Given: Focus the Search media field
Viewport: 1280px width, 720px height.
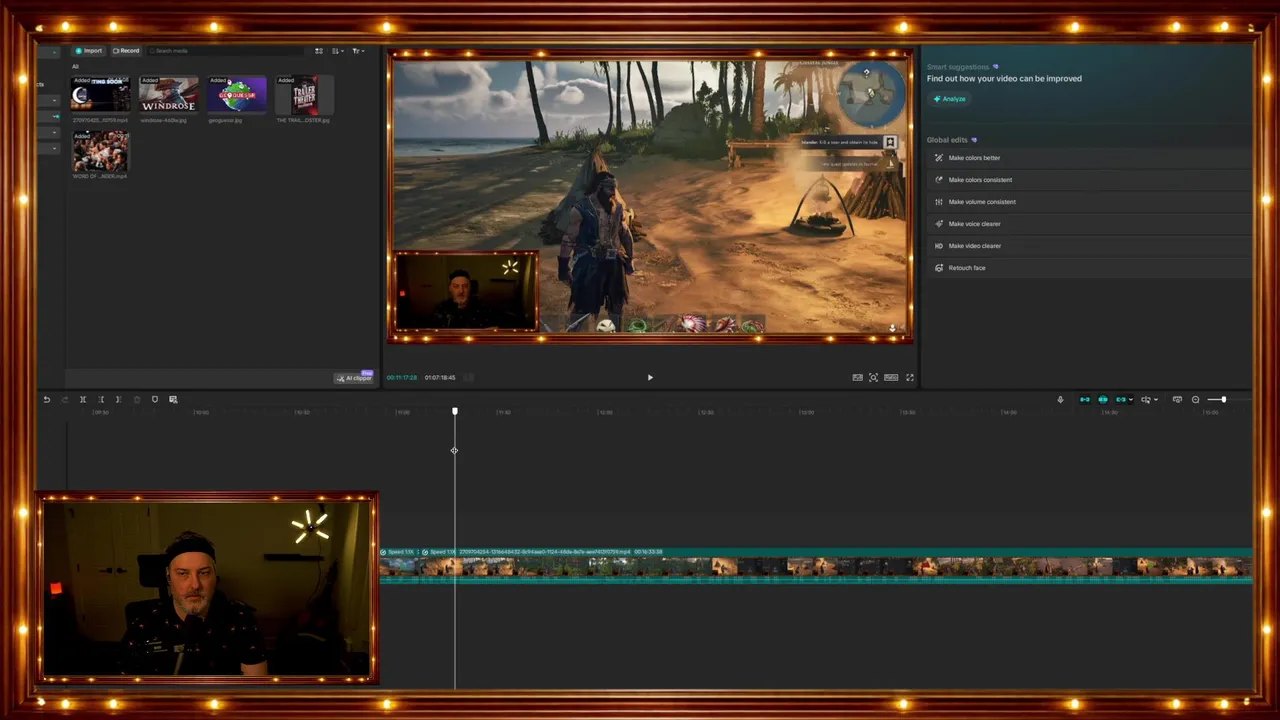Looking at the screenshot, I should click(225, 51).
